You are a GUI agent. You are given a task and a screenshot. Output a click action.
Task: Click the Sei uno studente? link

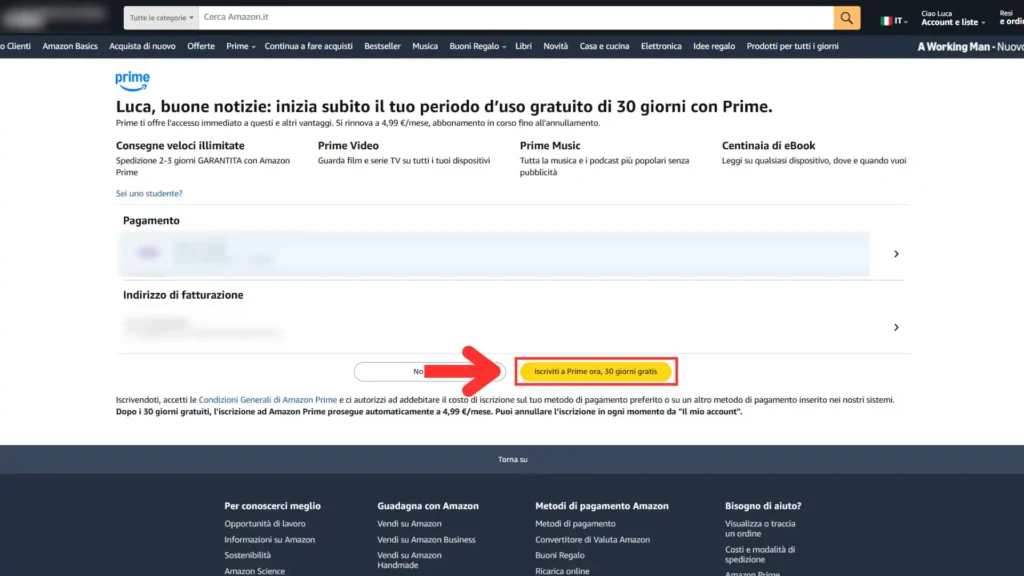[x=149, y=193]
